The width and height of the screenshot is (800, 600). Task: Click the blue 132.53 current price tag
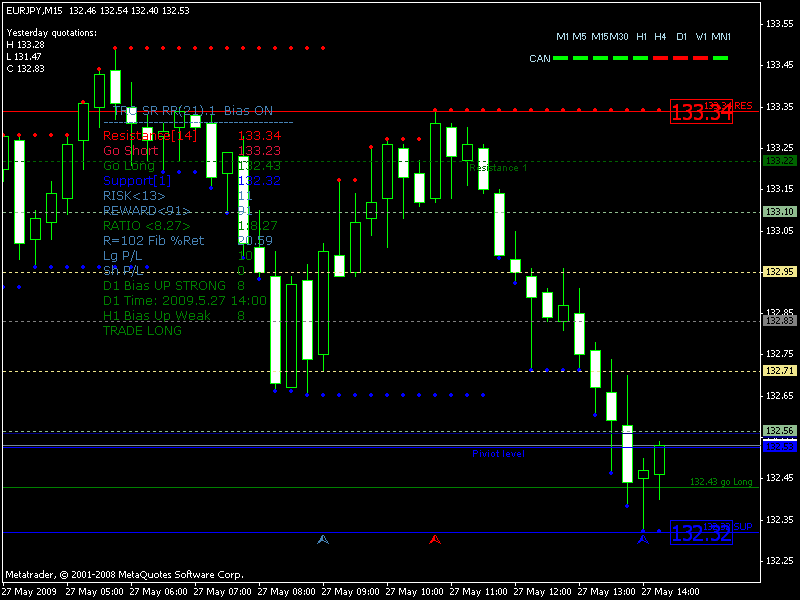pyautogui.click(x=780, y=446)
